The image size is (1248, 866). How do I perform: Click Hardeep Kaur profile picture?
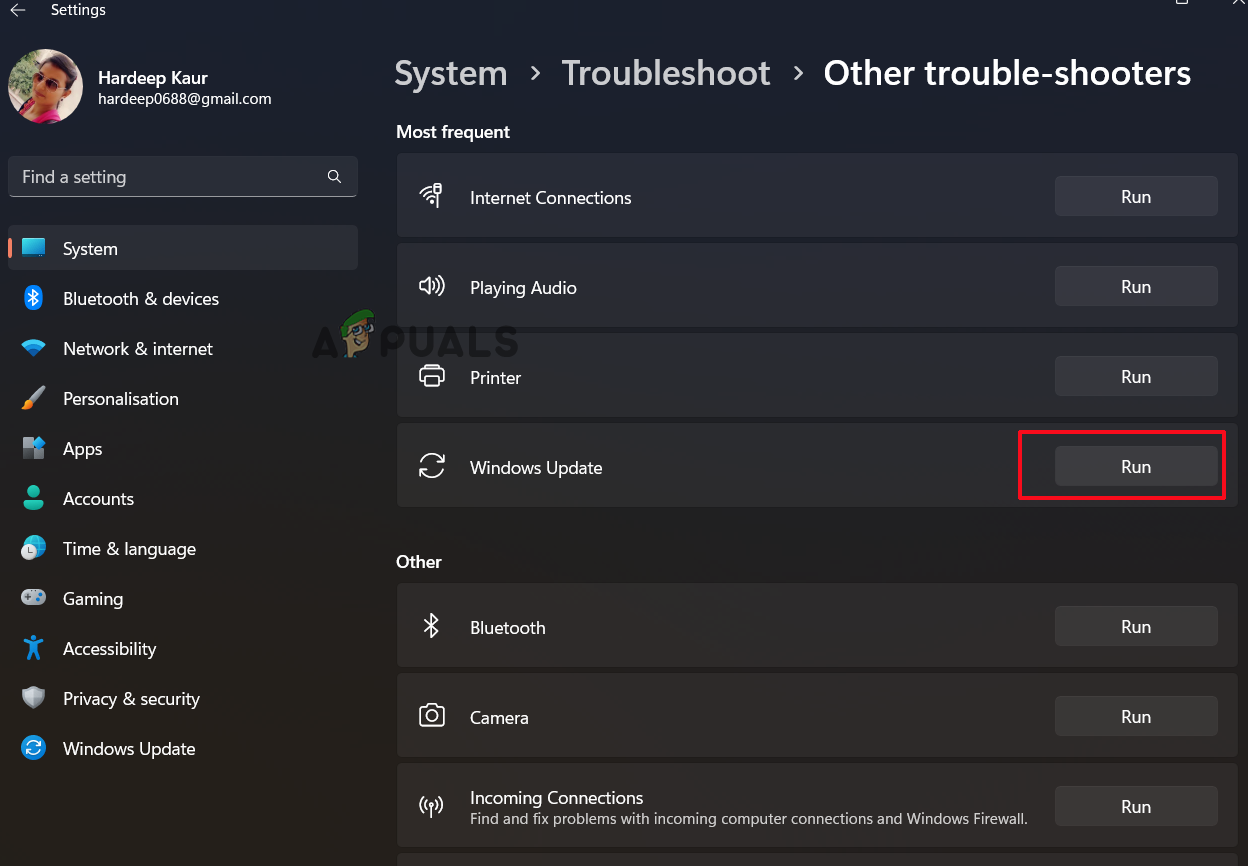click(45, 86)
